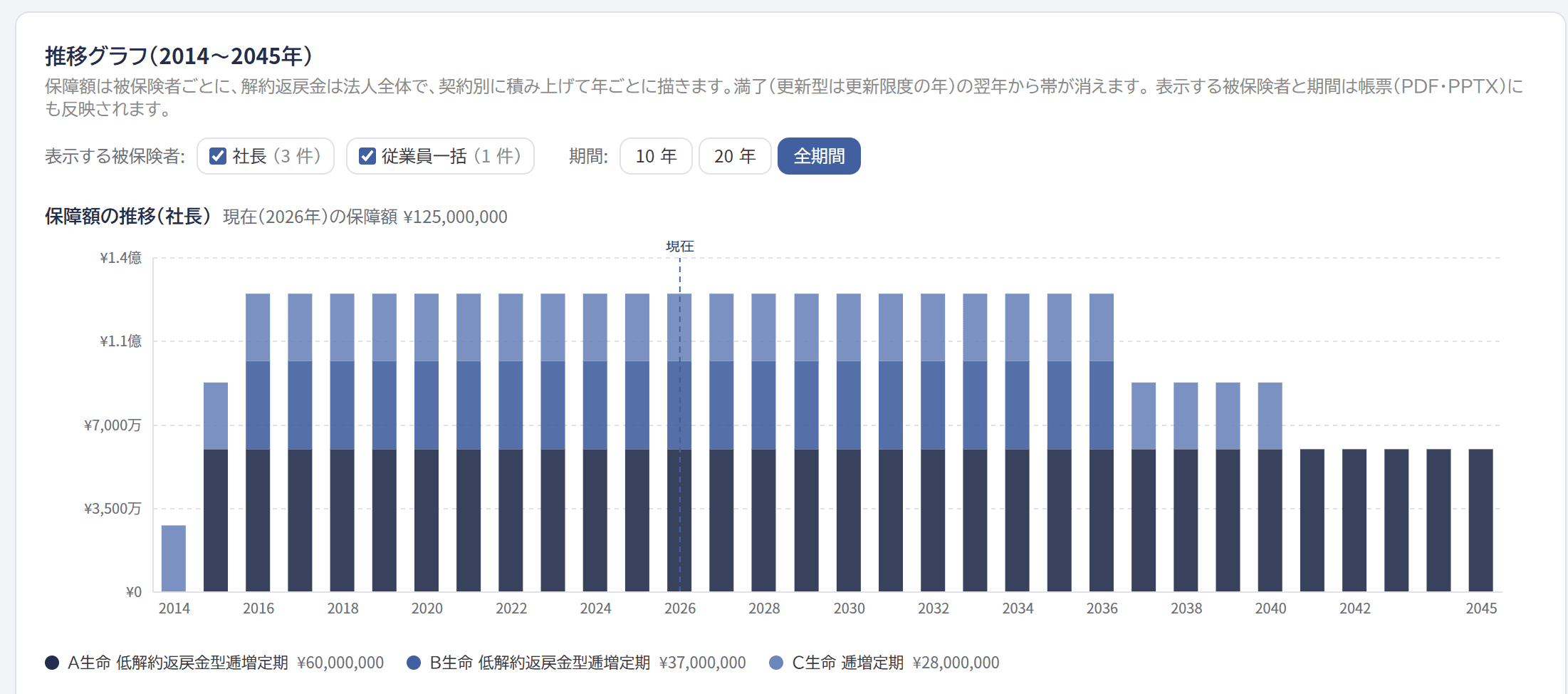Click the bar above the 2040 label
Image resolution: width=1568 pixels, height=694 pixels.
[x=1270, y=487]
